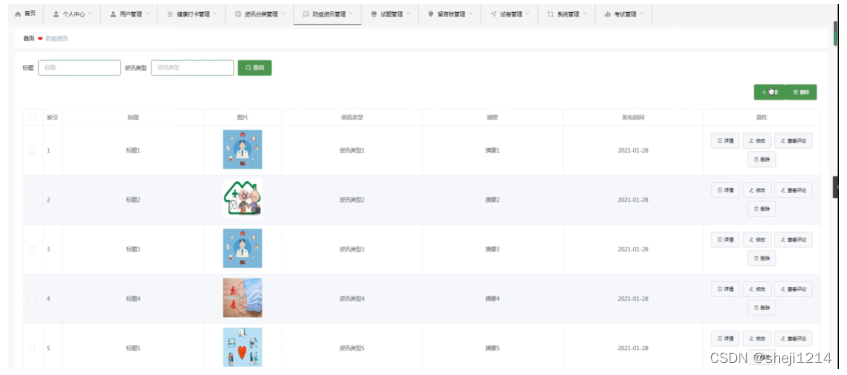
Task: Open the green house thumbnail of 标题2
Action: [x=243, y=199]
